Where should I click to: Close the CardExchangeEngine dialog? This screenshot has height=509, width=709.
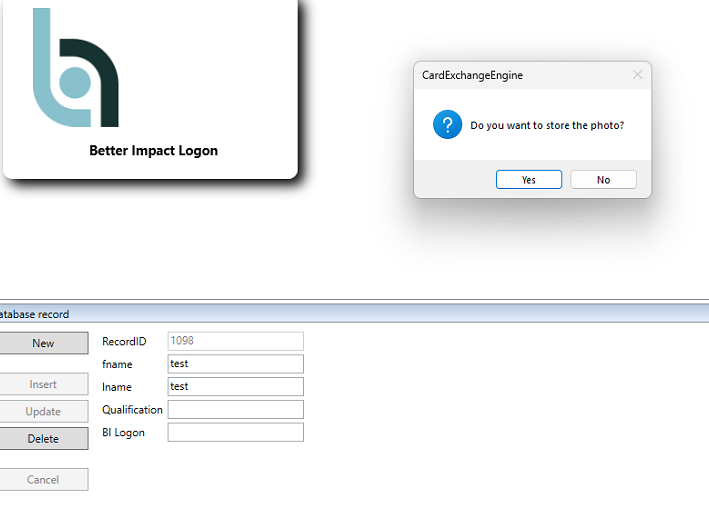637,75
